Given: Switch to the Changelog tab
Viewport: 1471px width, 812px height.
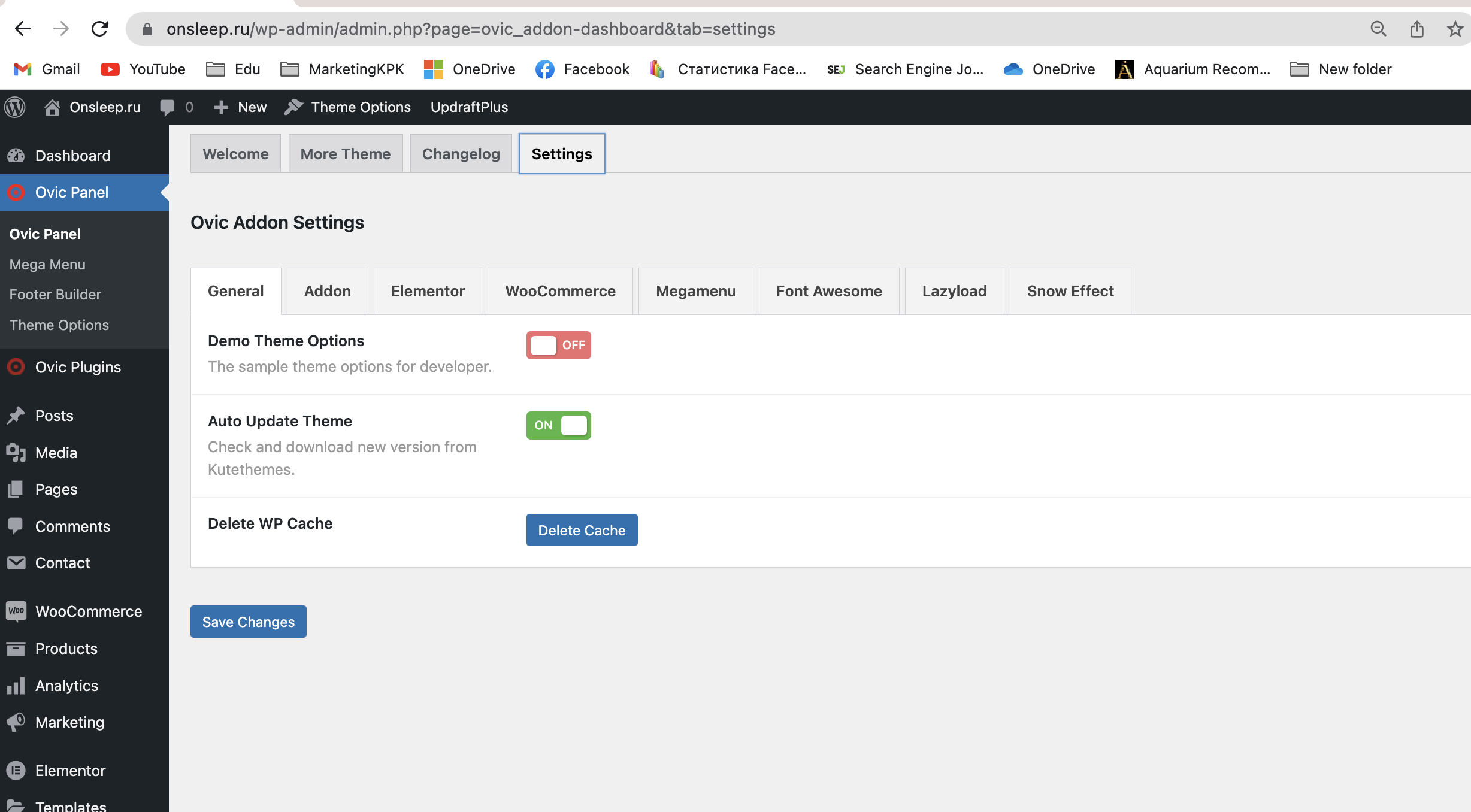Looking at the screenshot, I should pos(461,154).
